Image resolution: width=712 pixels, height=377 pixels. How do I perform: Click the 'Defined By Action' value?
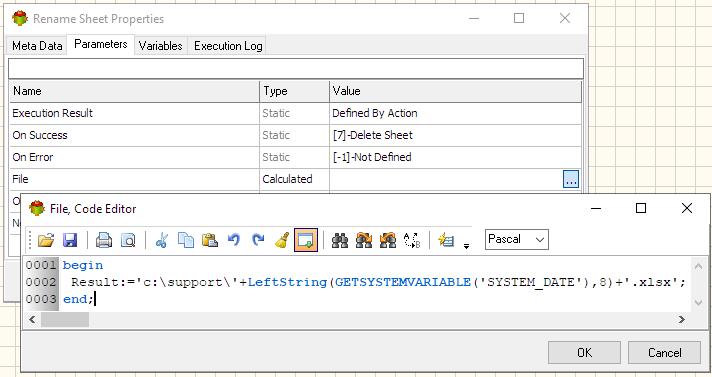[375, 113]
